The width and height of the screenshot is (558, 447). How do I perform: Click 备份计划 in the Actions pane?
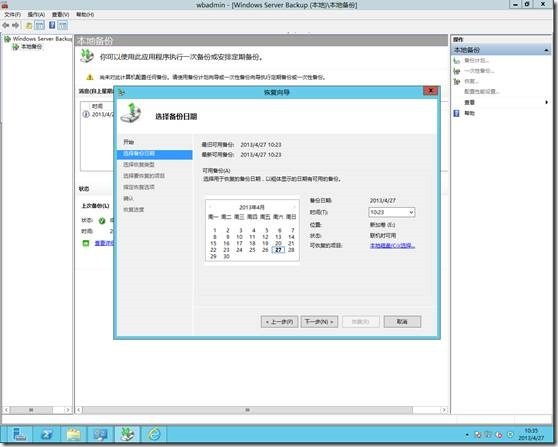(477, 61)
